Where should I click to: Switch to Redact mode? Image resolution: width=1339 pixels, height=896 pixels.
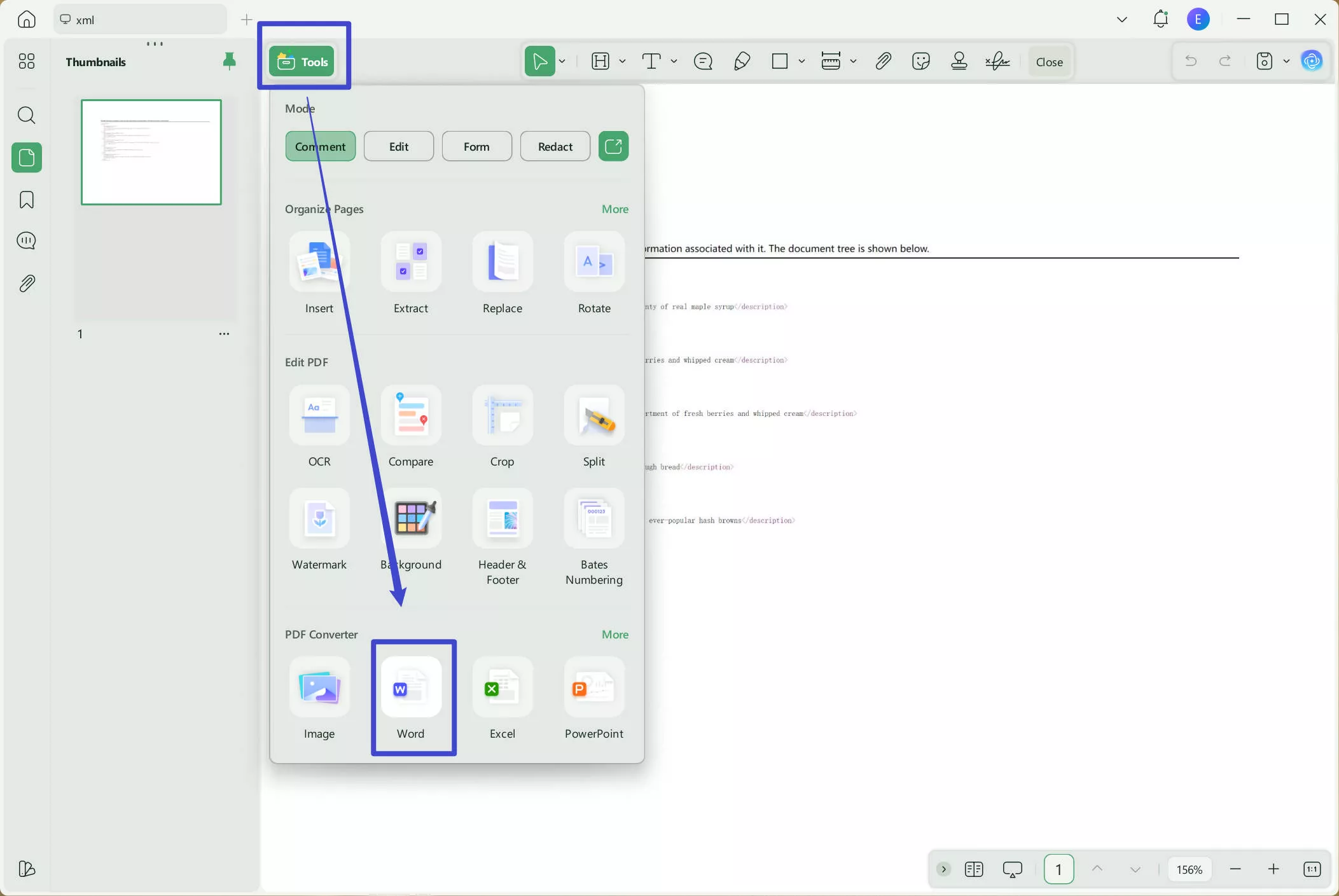pyautogui.click(x=554, y=146)
